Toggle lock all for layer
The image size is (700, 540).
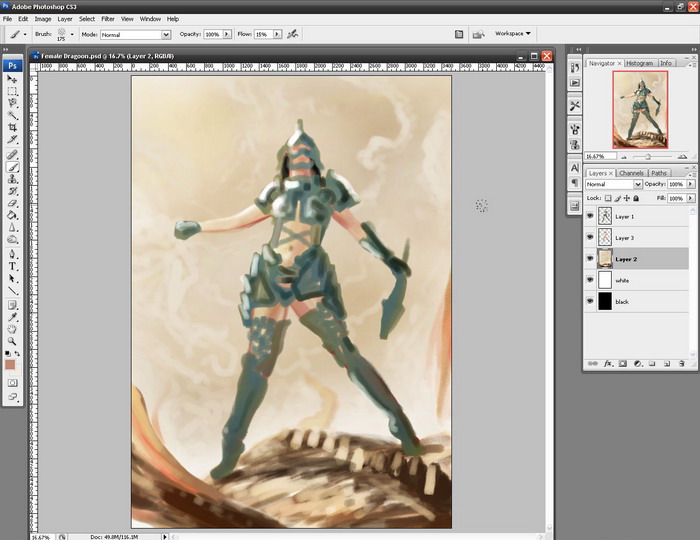[636, 198]
